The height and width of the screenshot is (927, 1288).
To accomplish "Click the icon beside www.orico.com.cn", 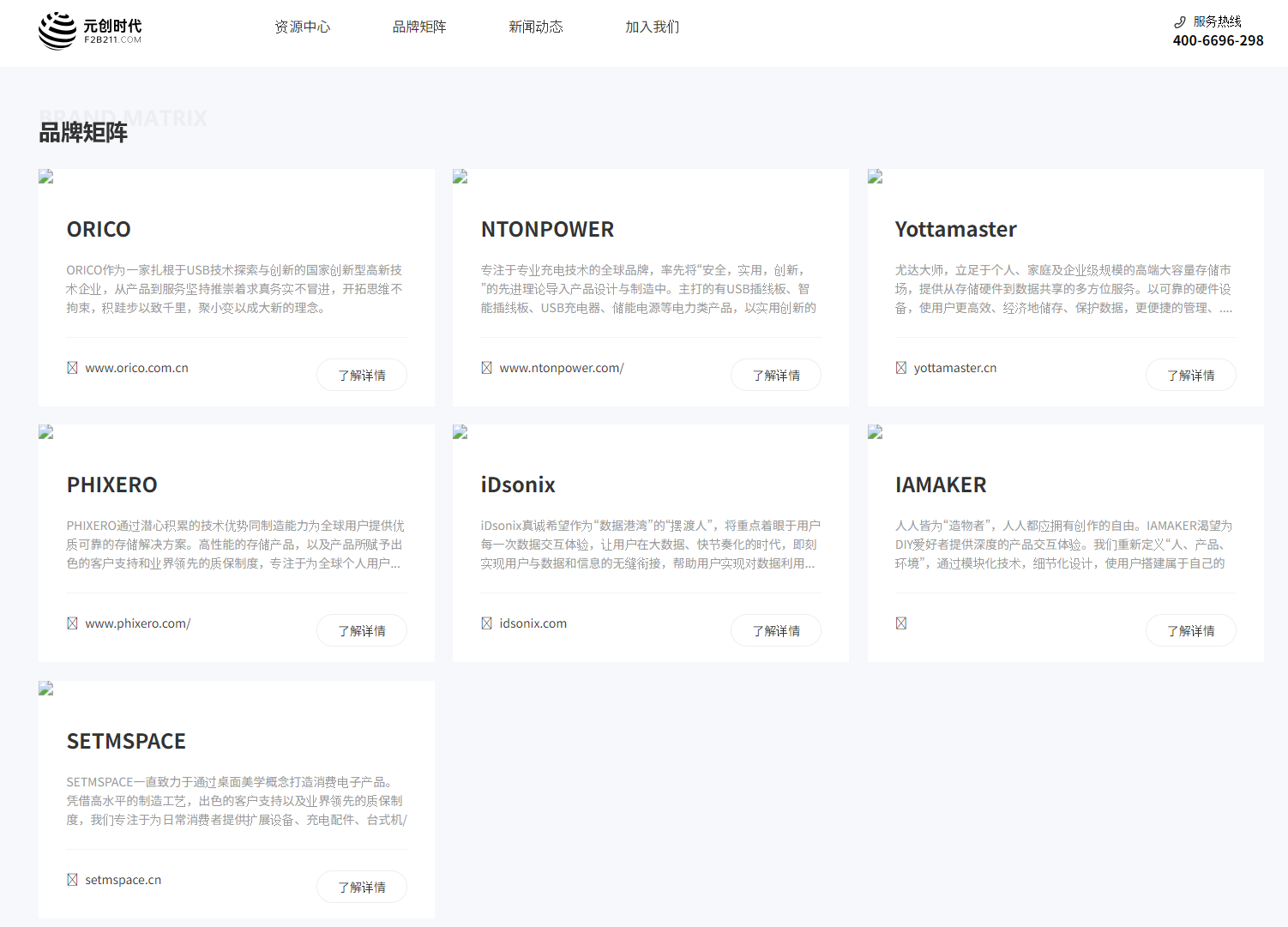I will 72,368.
